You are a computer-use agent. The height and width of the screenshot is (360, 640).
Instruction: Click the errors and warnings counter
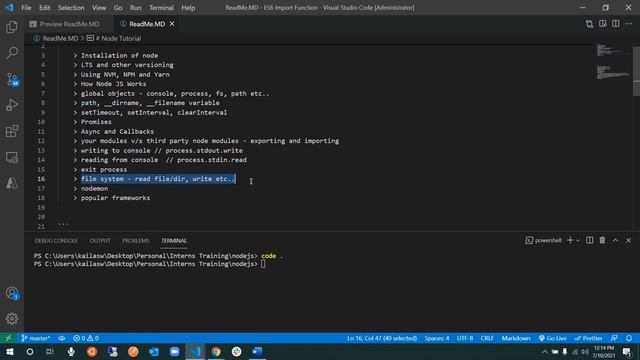86,338
